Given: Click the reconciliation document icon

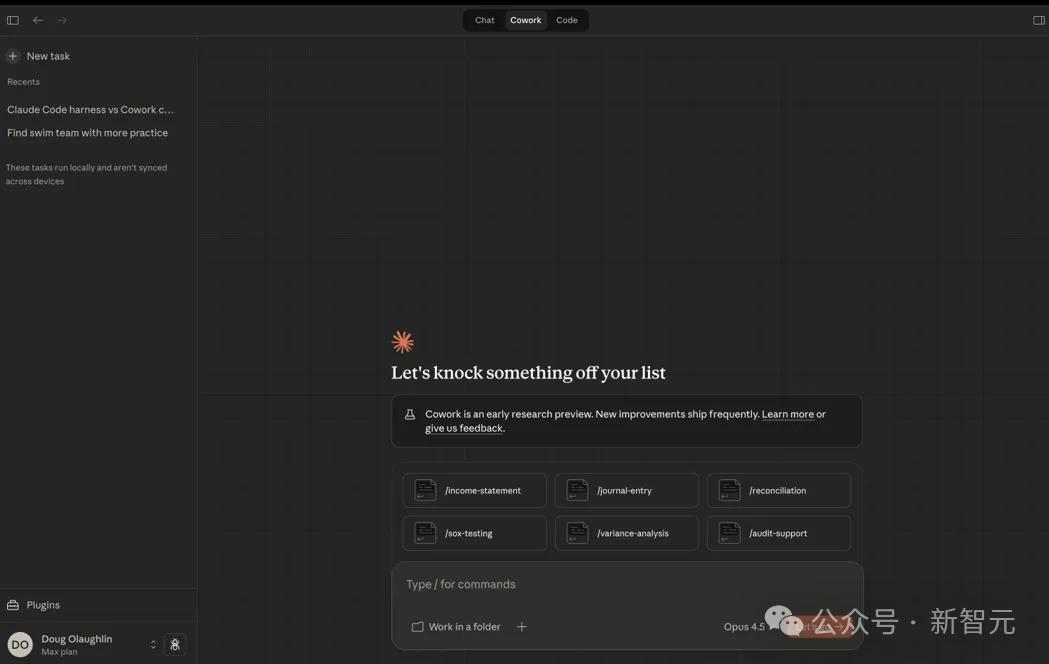Looking at the screenshot, I should 729,490.
